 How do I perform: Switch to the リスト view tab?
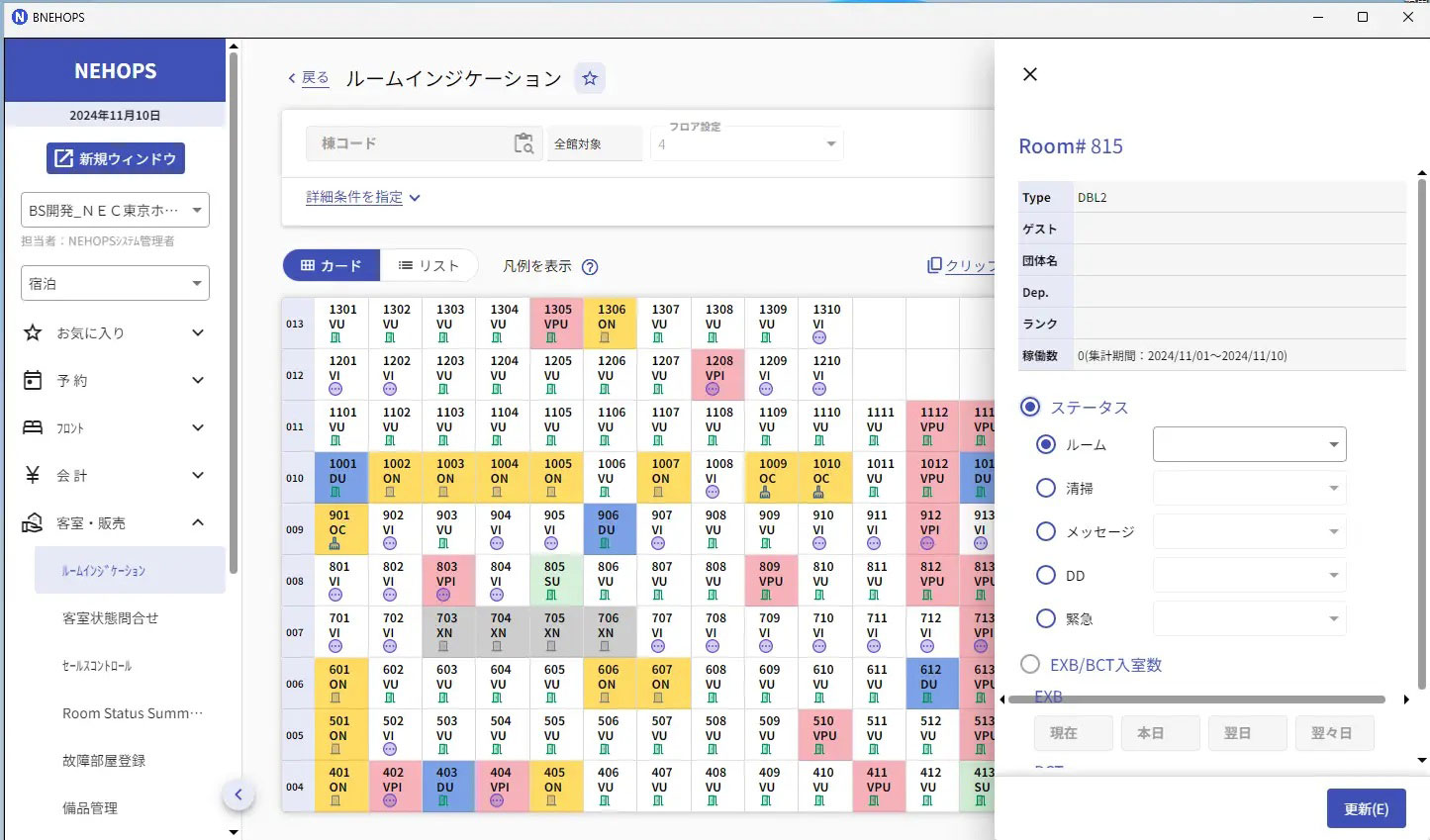(x=429, y=265)
